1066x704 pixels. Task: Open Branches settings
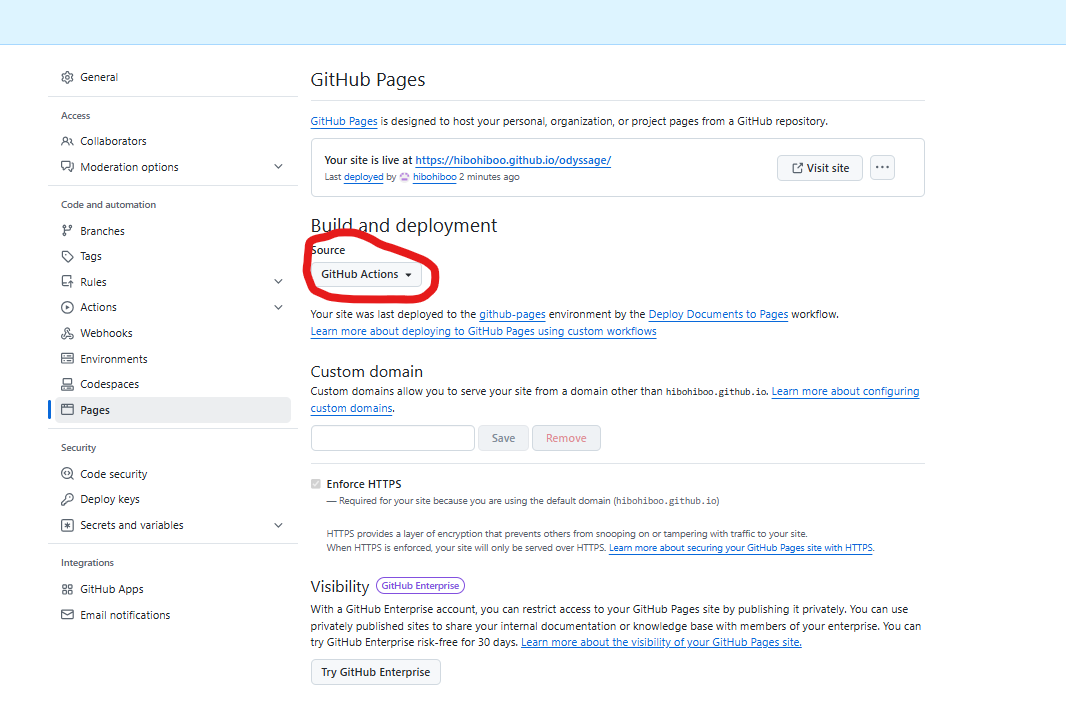point(103,231)
